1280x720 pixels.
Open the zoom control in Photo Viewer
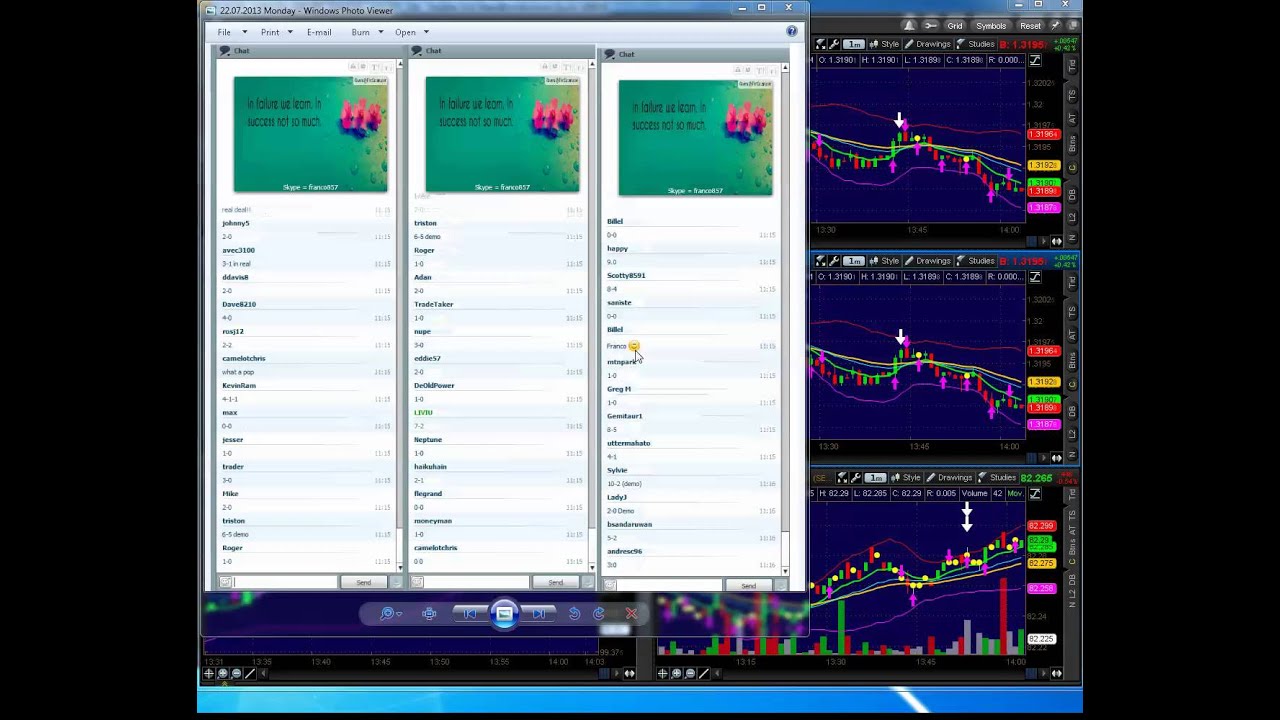[x=390, y=614]
